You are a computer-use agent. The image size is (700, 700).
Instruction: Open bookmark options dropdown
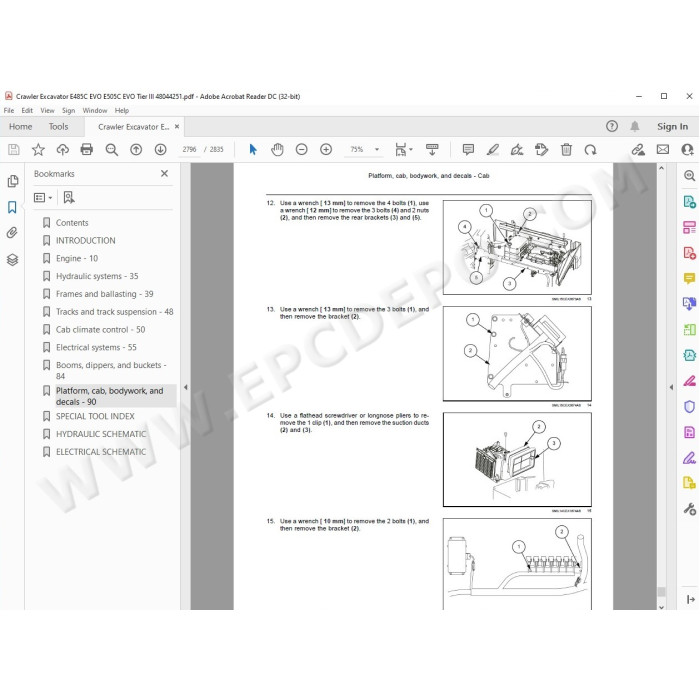pos(43,197)
